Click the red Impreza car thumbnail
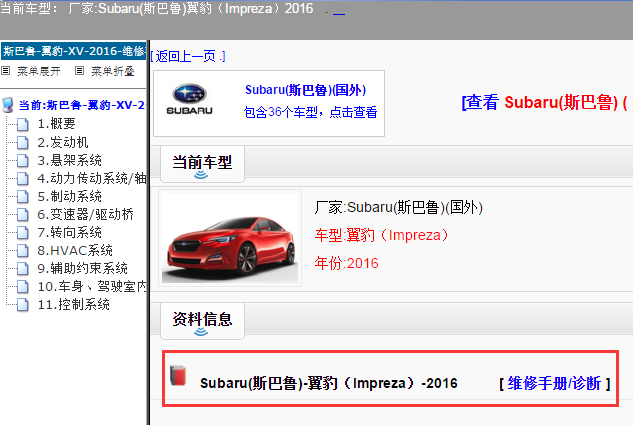 click(x=230, y=238)
